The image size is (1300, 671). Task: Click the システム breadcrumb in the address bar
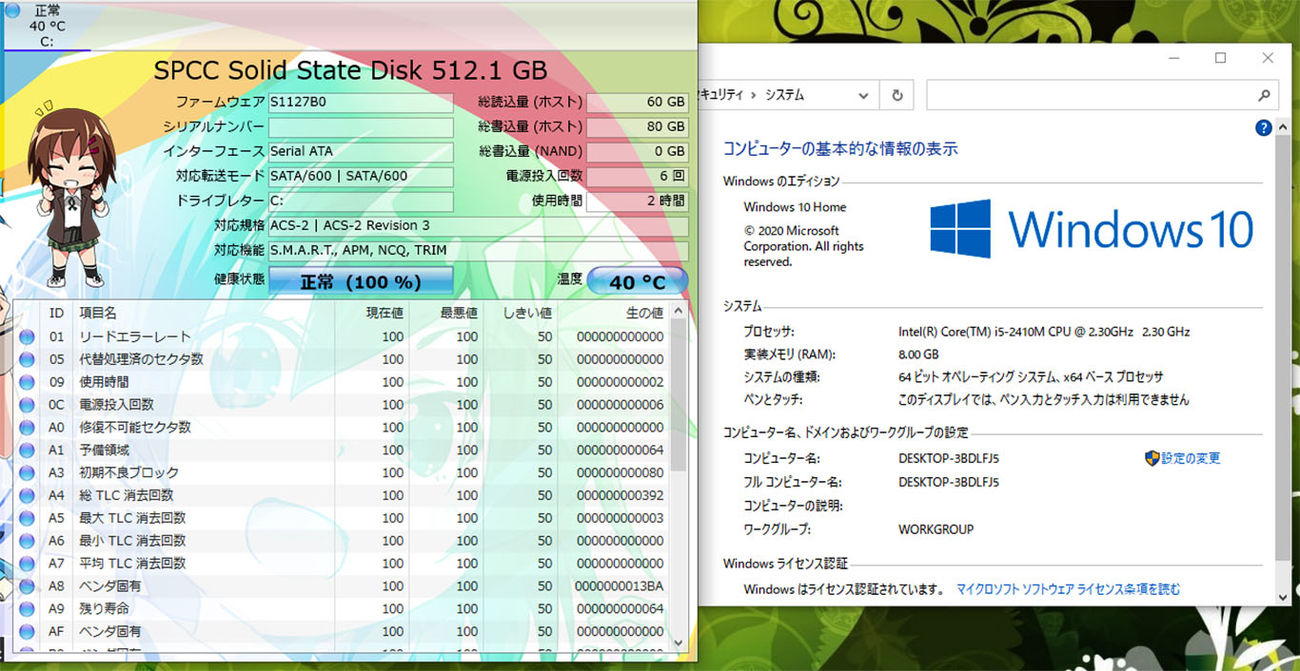(785, 95)
